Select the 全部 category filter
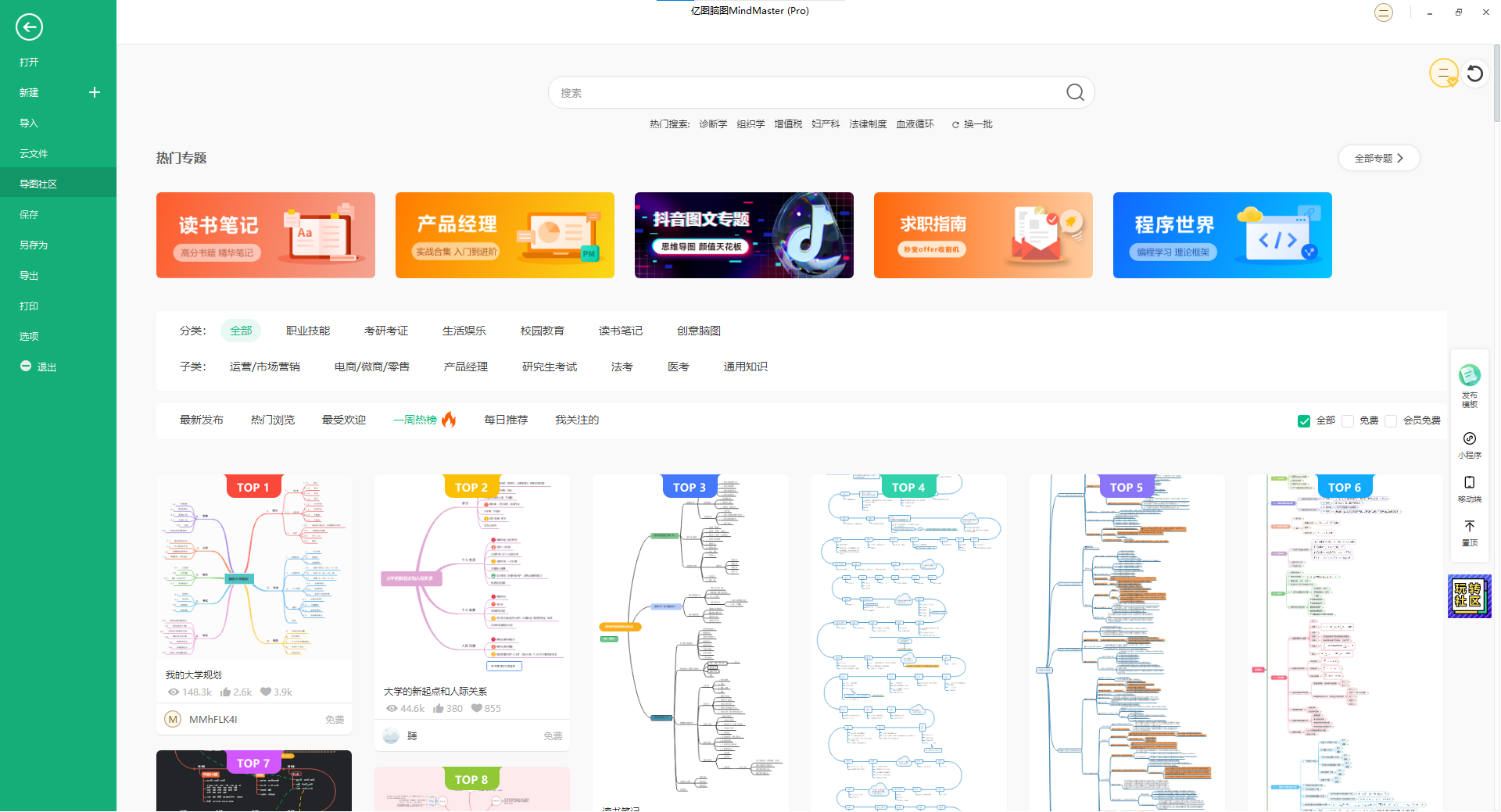Viewport: 1501px width, 812px height. (x=241, y=331)
